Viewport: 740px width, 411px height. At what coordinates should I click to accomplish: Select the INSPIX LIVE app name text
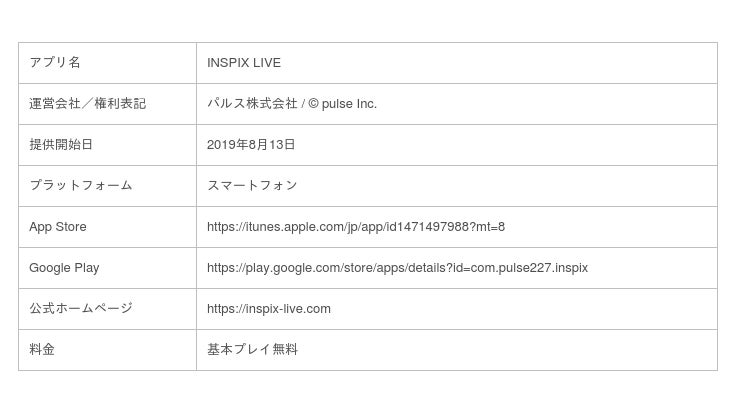244,63
